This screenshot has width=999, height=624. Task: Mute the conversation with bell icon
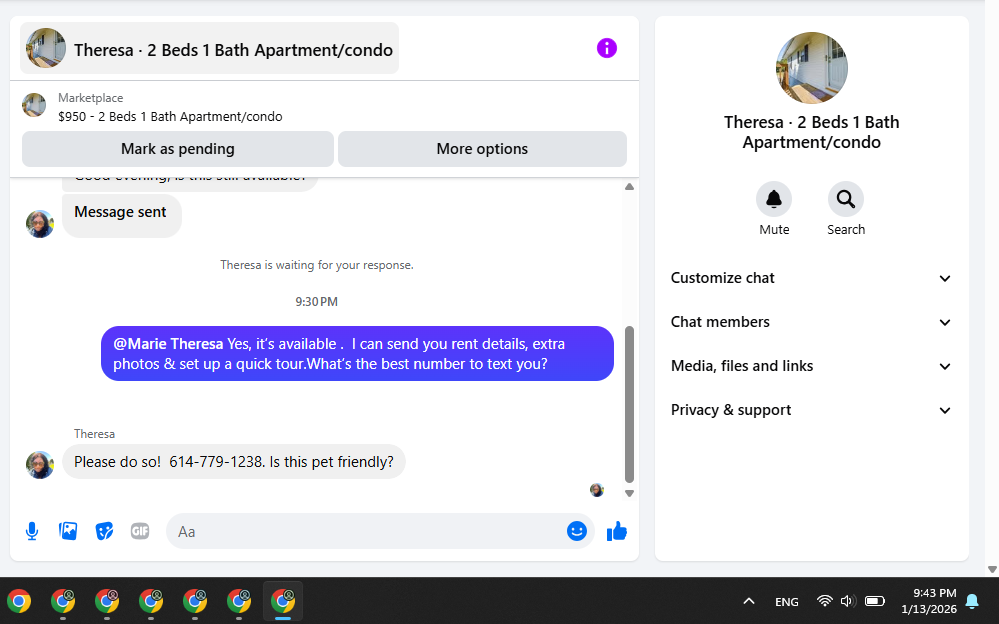pyautogui.click(x=774, y=200)
